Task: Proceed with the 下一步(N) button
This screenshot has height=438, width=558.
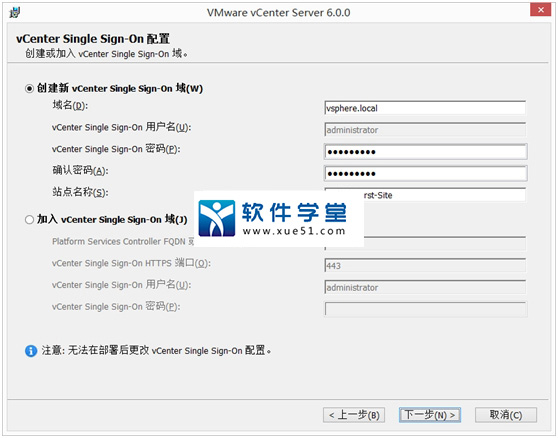Action: tap(430, 415)
